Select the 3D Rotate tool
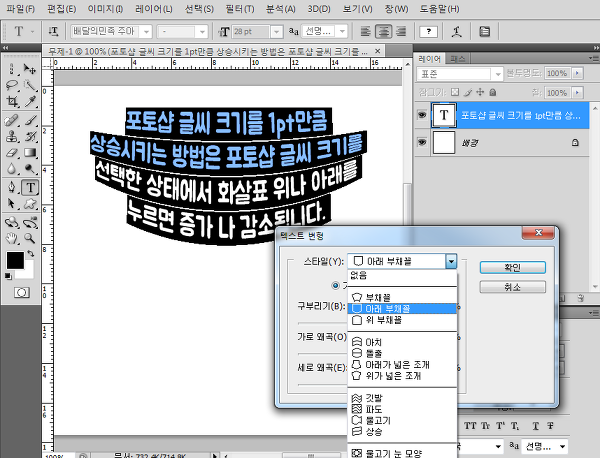 (12, 222)
